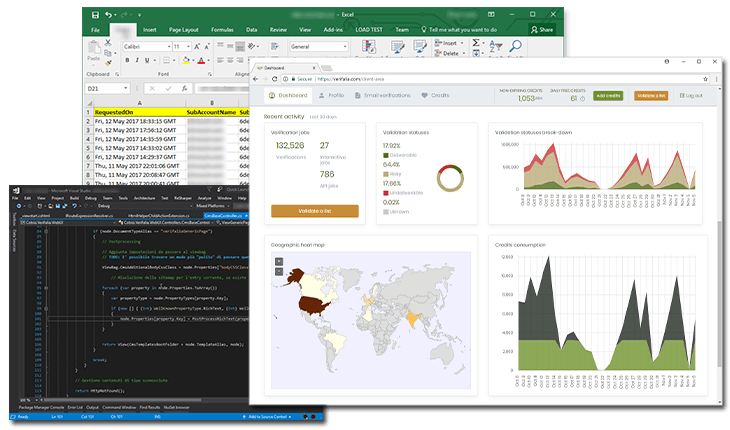Open the font color red A swatch
This screenshot has width=730, height=430.
point(201,60)
